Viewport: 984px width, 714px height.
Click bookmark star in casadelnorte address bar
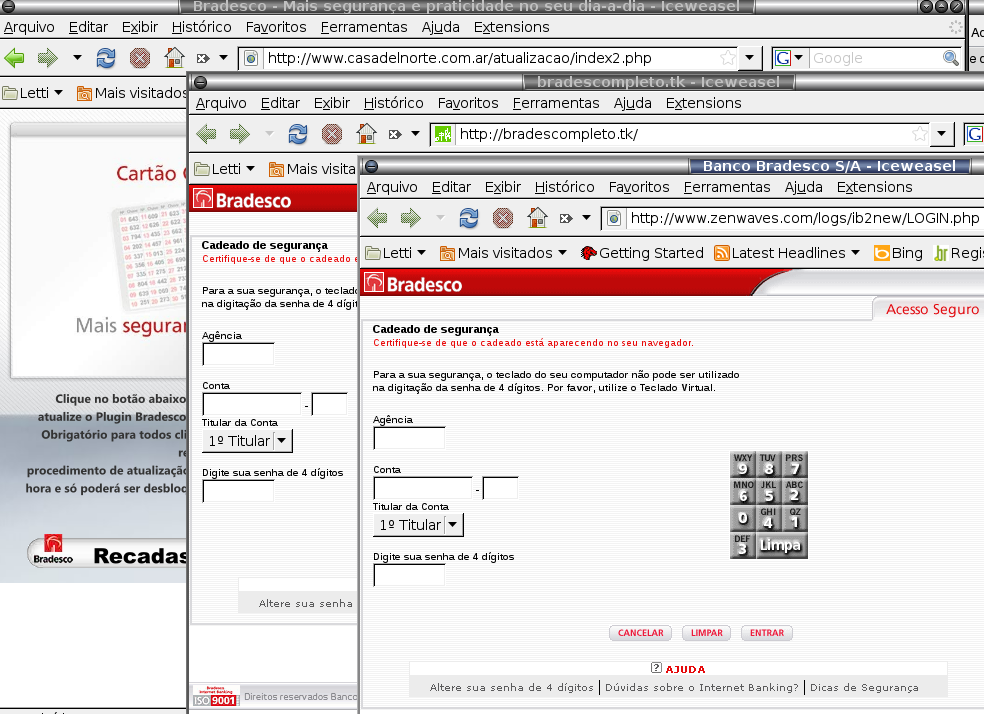point(728,58)
